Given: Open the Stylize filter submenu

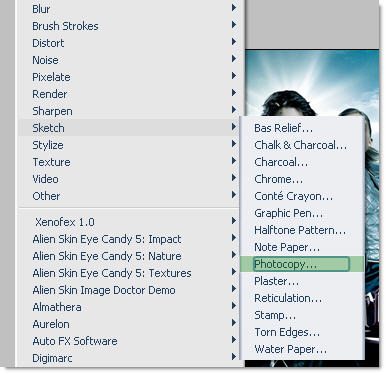Looking at the screenshot, I should (x=128, y=145).
